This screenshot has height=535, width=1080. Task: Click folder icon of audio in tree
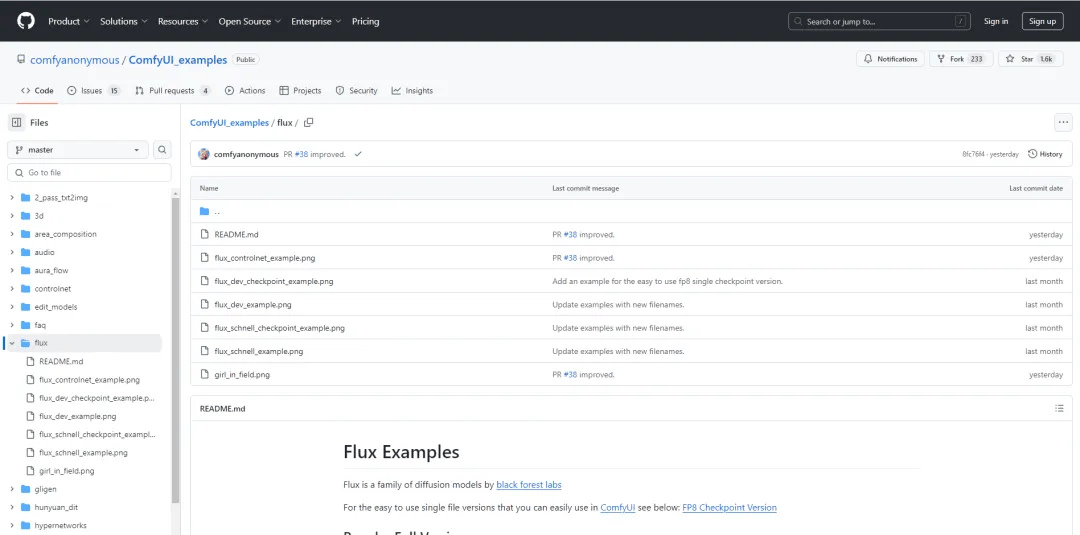[x=25, y=252]
